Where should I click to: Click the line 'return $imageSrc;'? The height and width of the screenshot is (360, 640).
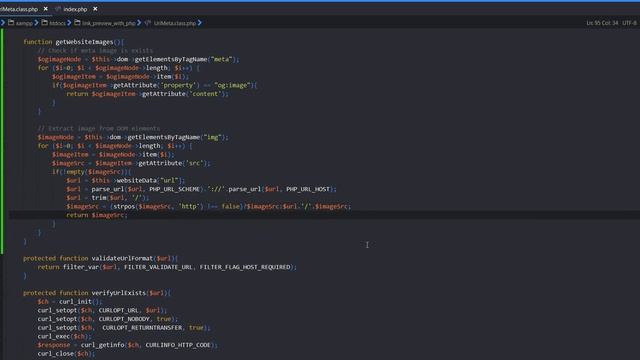[x=97, y=215]
